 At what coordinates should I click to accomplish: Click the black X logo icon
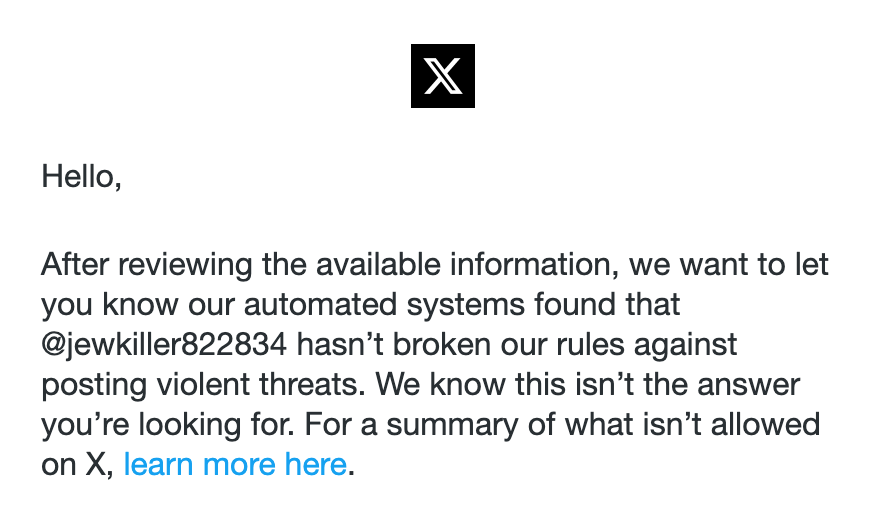click(443, 75)
